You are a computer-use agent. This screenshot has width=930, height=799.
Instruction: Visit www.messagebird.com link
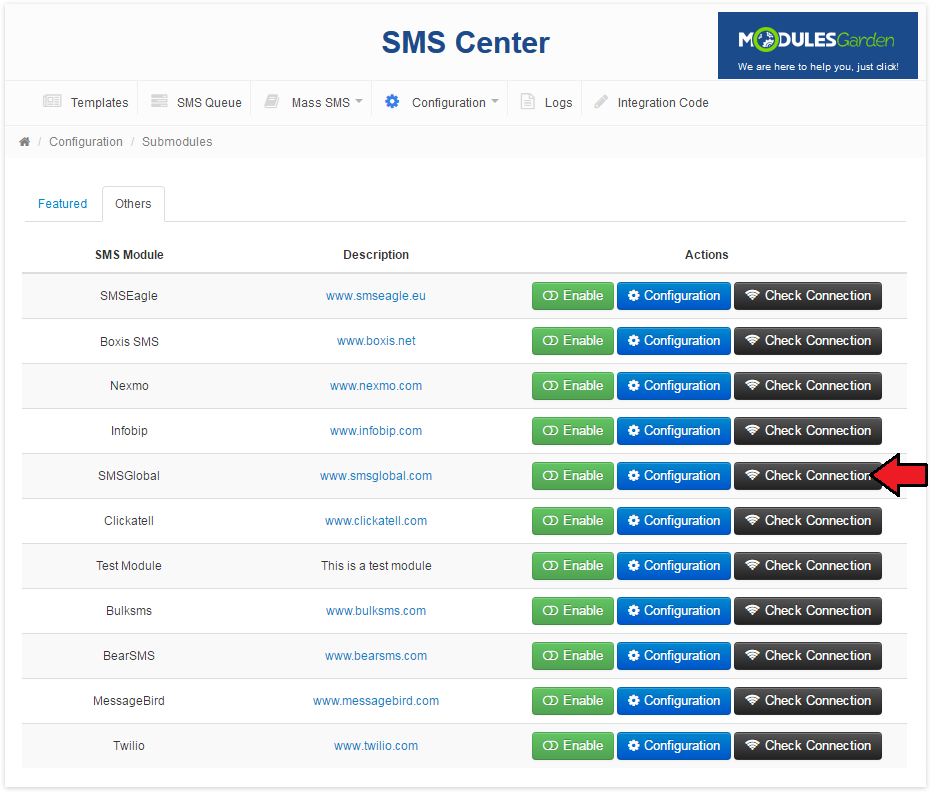pyautogui.click(x=376, y=701)
